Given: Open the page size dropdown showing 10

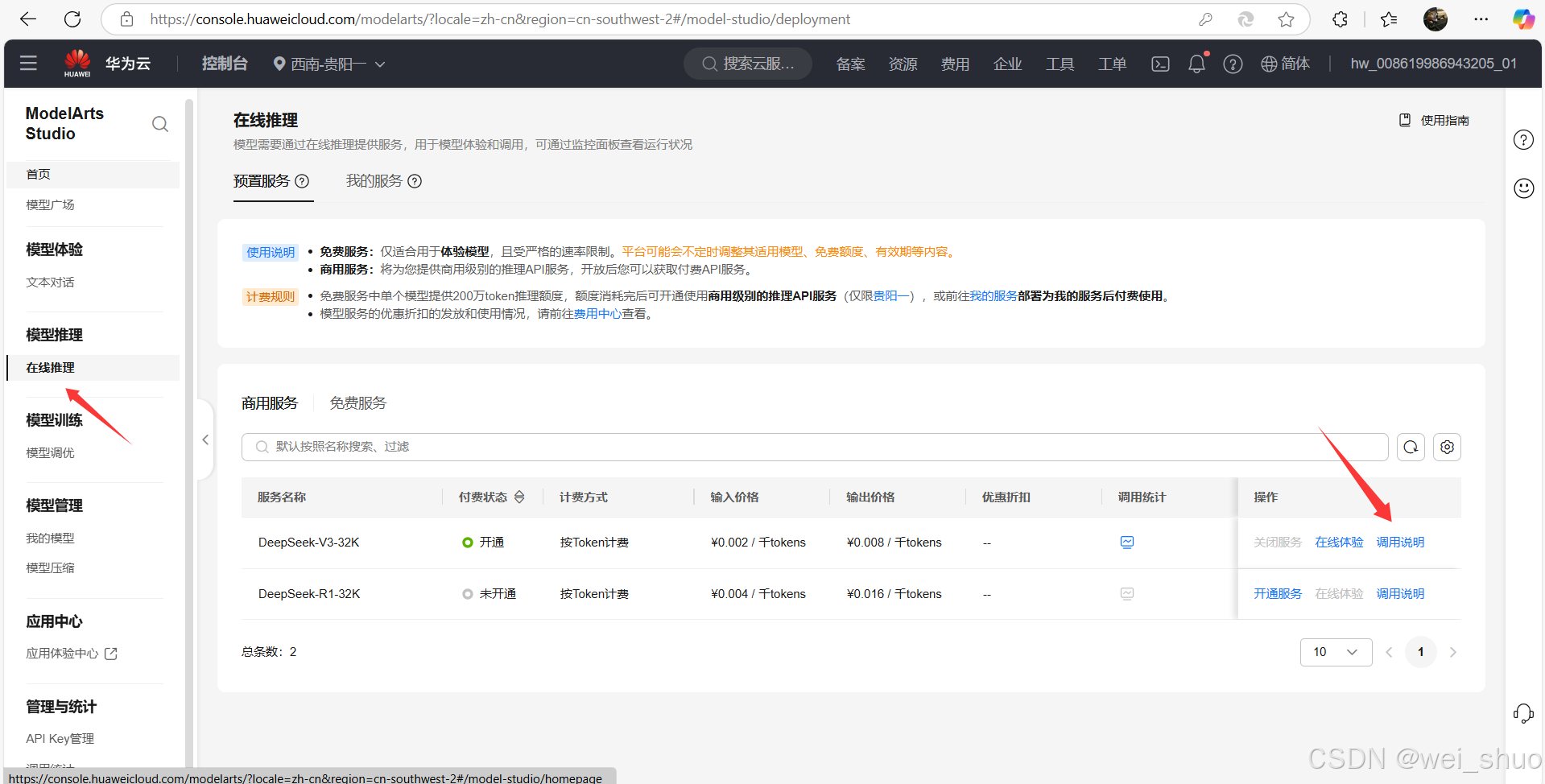Looking at the screenshot, I should [x=1336, y=652].
